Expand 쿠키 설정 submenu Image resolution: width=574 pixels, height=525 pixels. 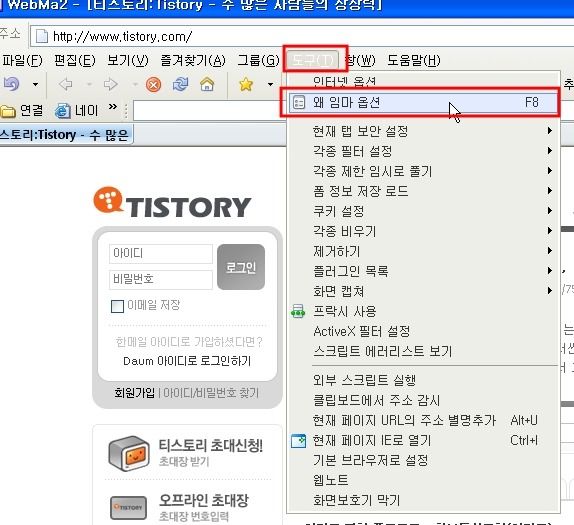pyautogui.click(x=423, y=211)
